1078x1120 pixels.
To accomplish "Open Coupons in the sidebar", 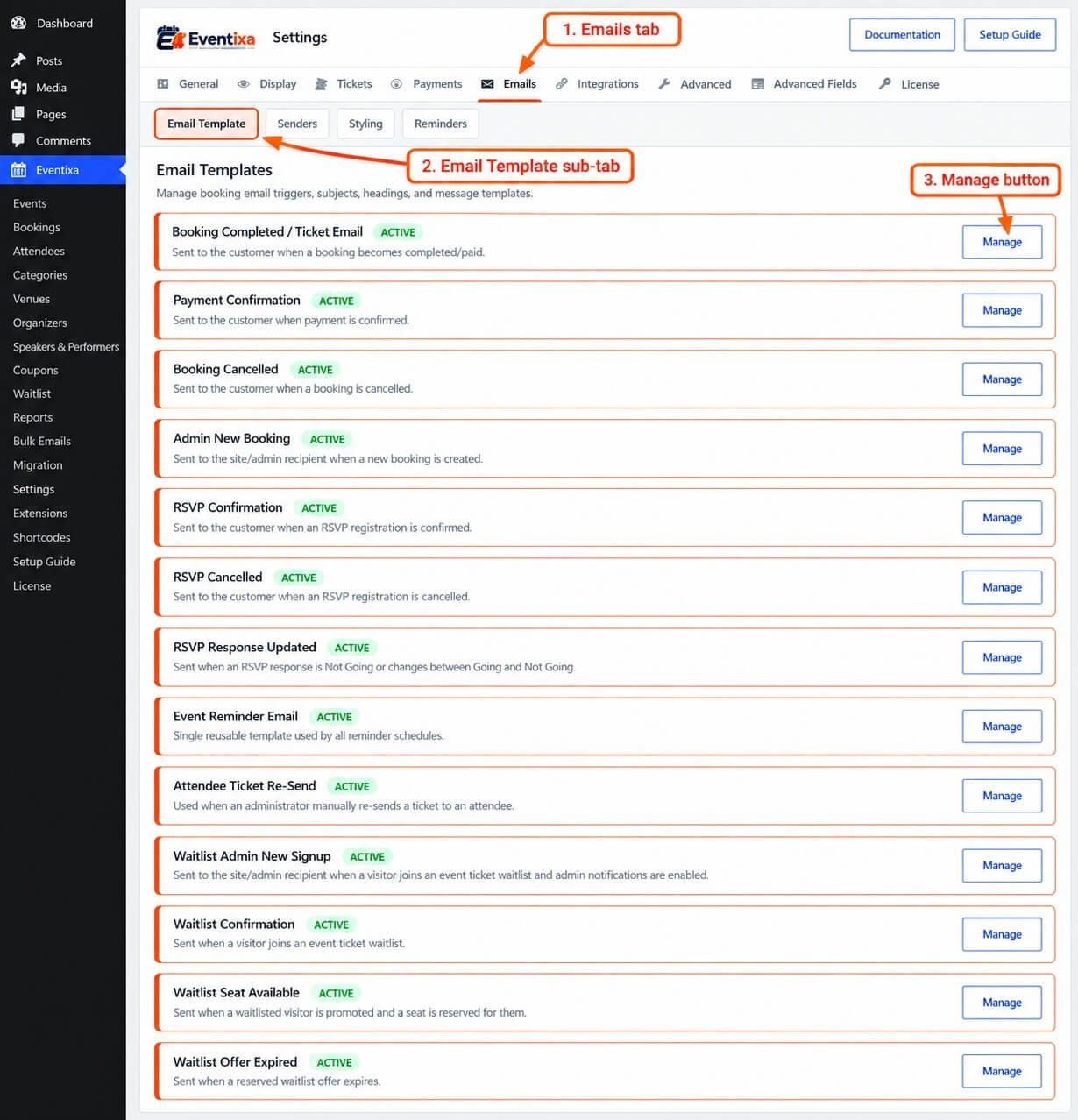I will tap(36, 370).
